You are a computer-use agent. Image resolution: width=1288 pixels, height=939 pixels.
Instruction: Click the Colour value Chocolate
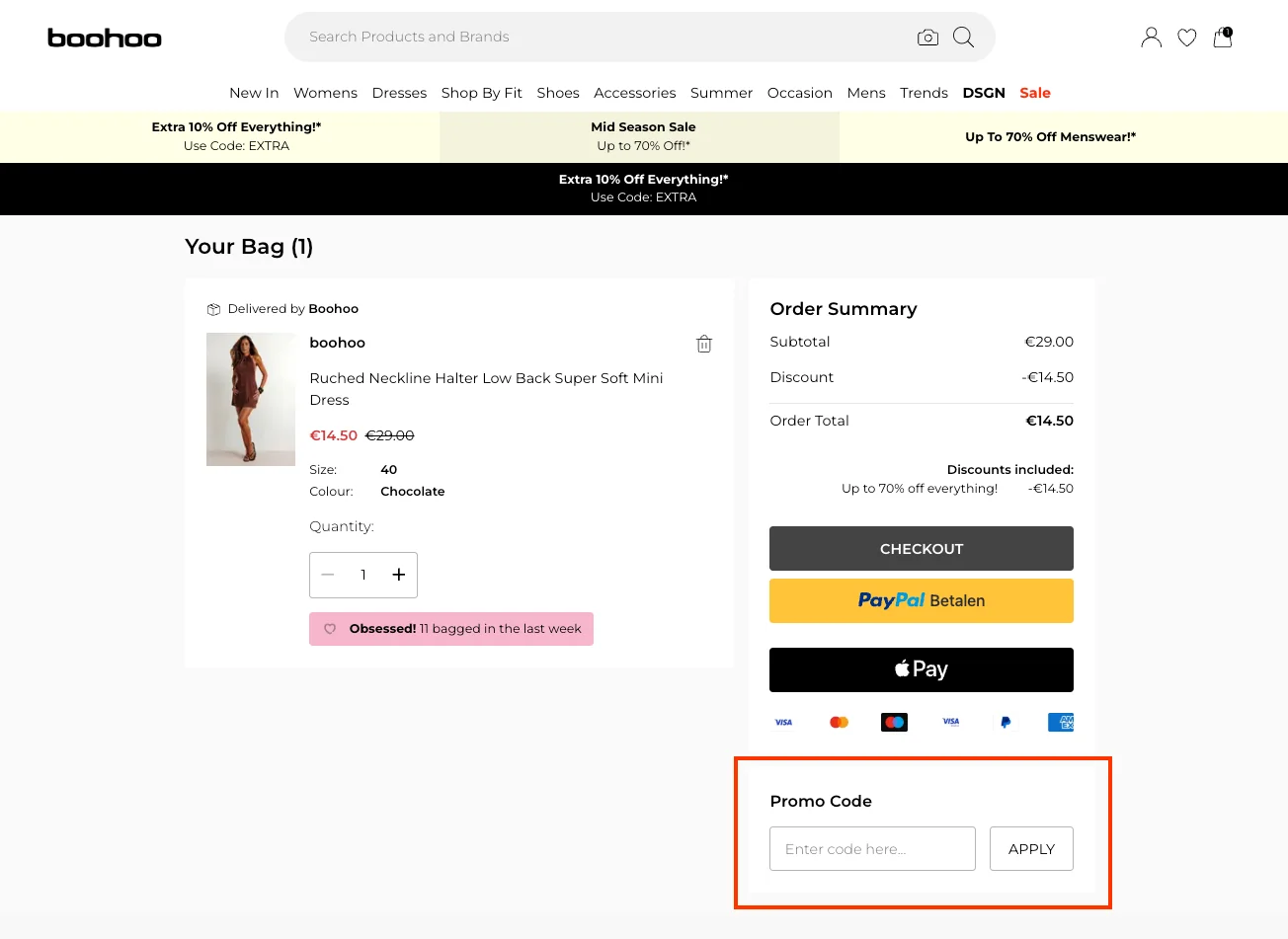pos(413,492)
